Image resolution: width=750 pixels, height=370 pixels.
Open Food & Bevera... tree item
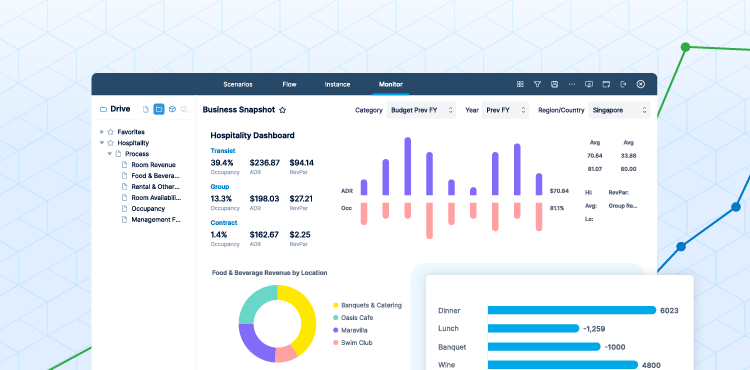[x=155, y=176]
